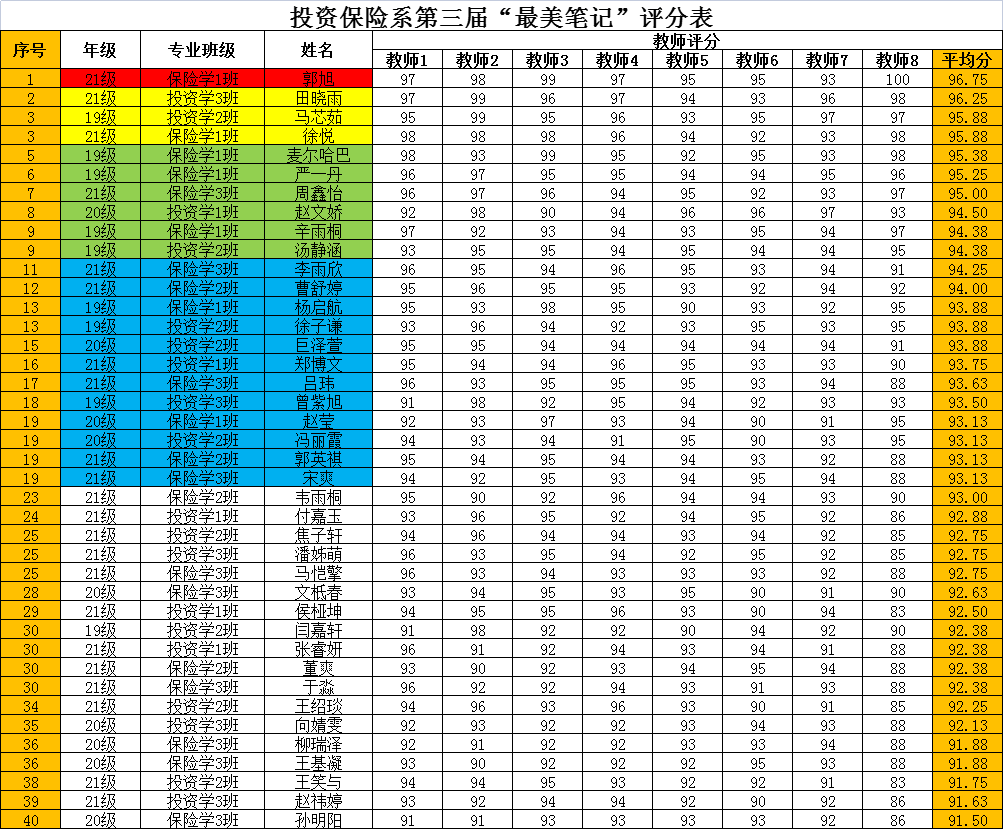The height and width of the screenshot is (830, 1003).
Task: Click the table title 投资保险系第三届“最美笔记”评分表
Action: tap(501, 16)
